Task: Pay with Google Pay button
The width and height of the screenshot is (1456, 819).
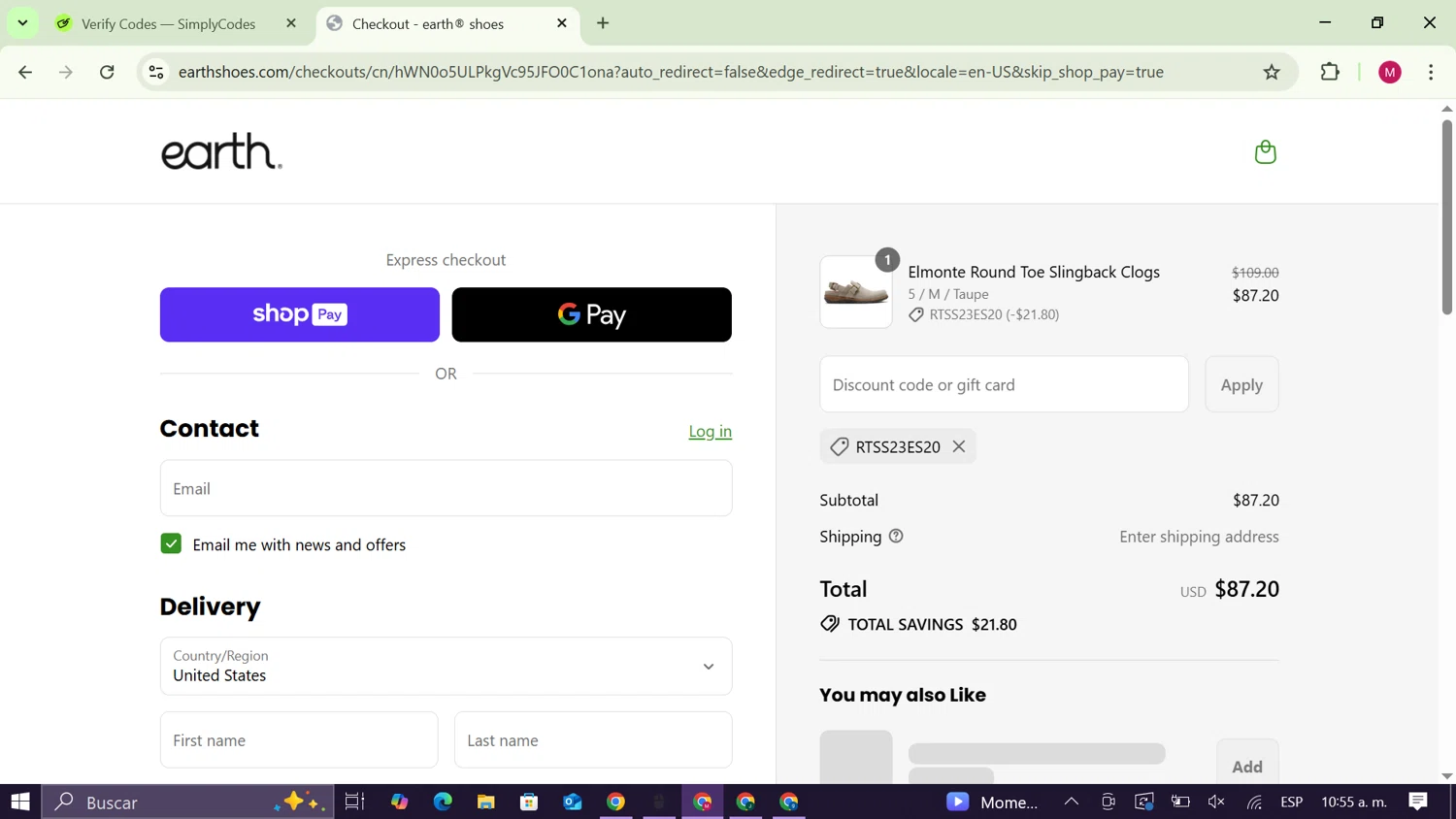Action: (x=592, y=314)
